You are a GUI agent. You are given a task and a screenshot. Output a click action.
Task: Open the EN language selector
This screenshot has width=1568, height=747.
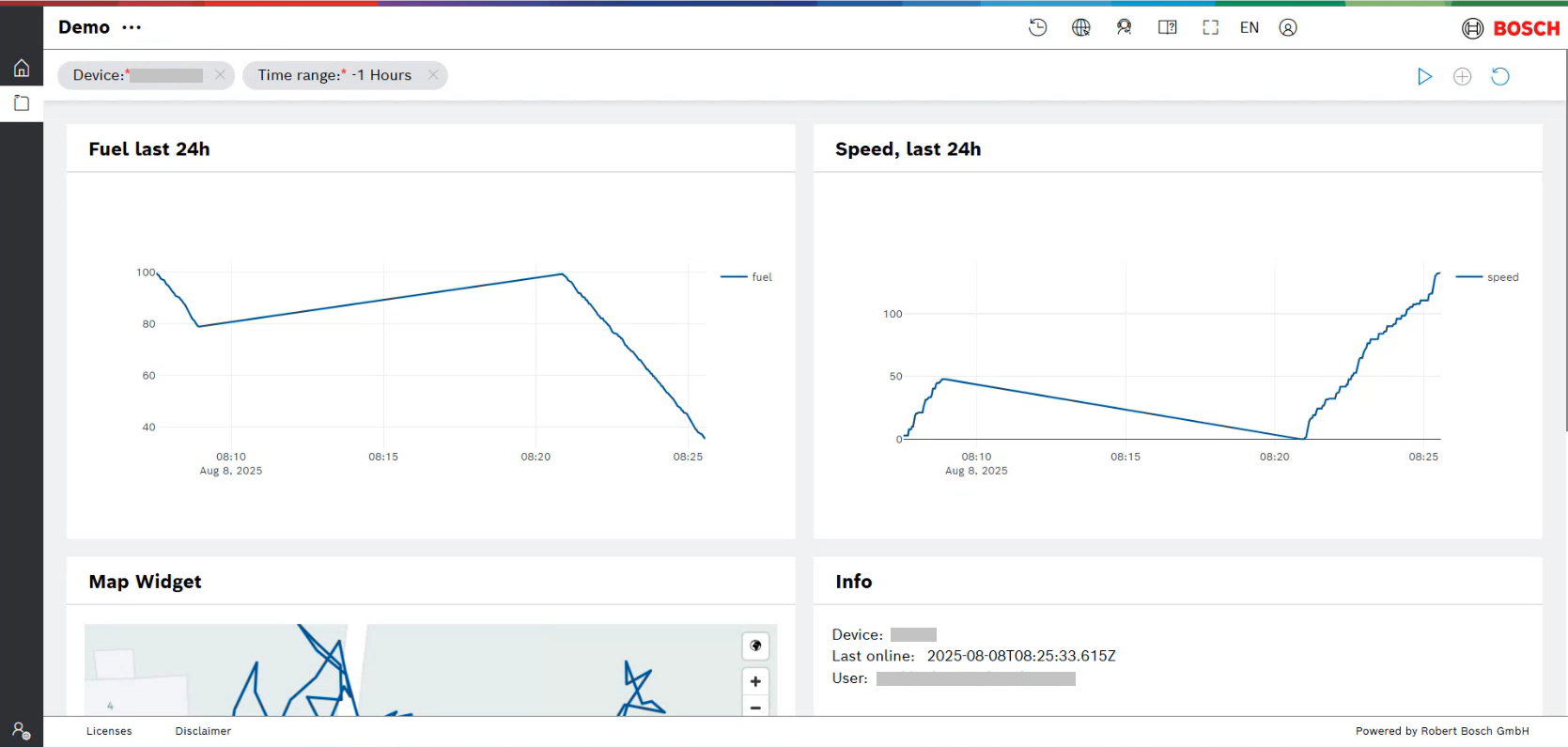coord(1249,27)
